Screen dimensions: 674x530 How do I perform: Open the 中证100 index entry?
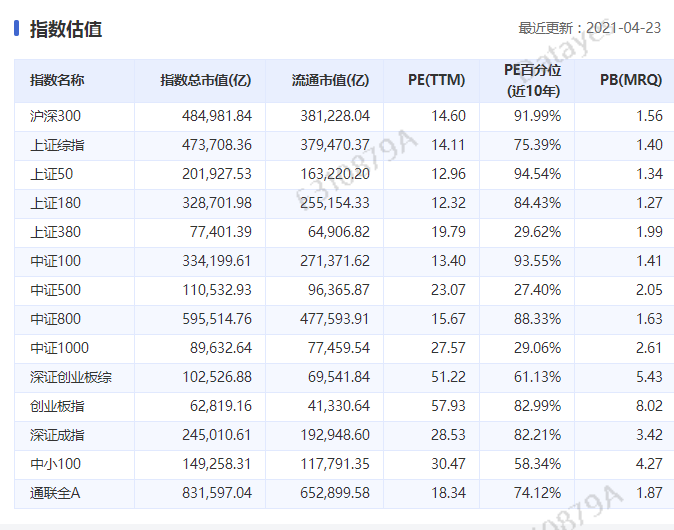point(54,261)
